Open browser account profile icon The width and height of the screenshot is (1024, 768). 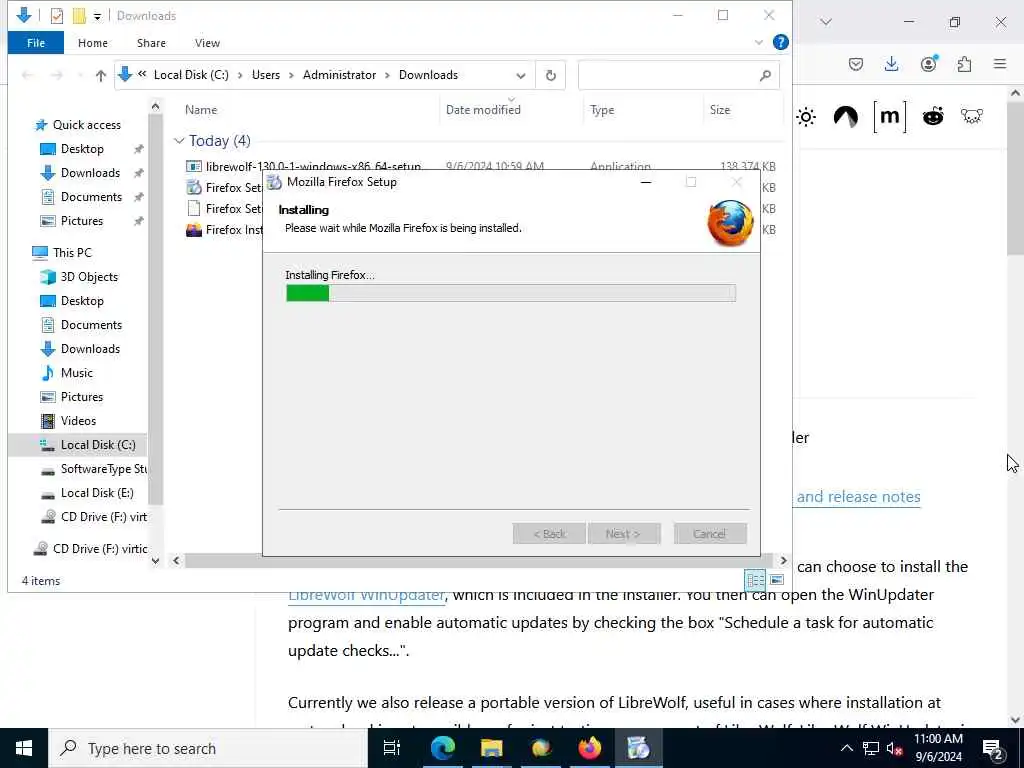tap(928, 63)
